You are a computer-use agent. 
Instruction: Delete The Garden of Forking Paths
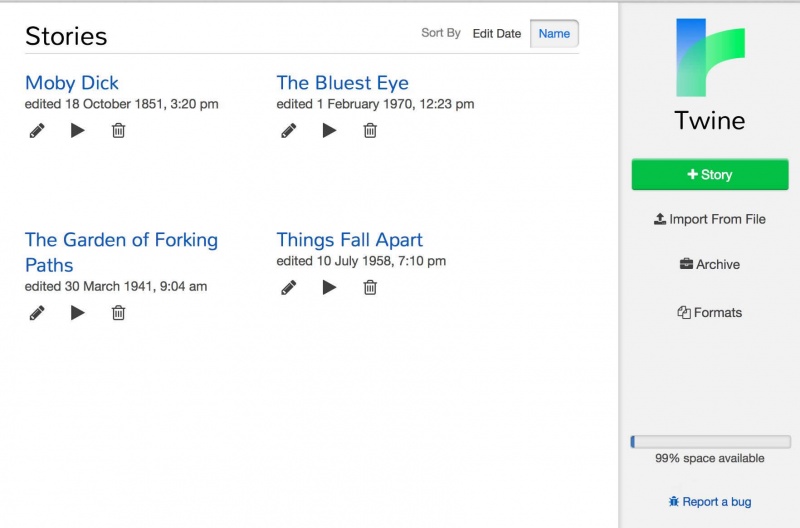[118, 313]
